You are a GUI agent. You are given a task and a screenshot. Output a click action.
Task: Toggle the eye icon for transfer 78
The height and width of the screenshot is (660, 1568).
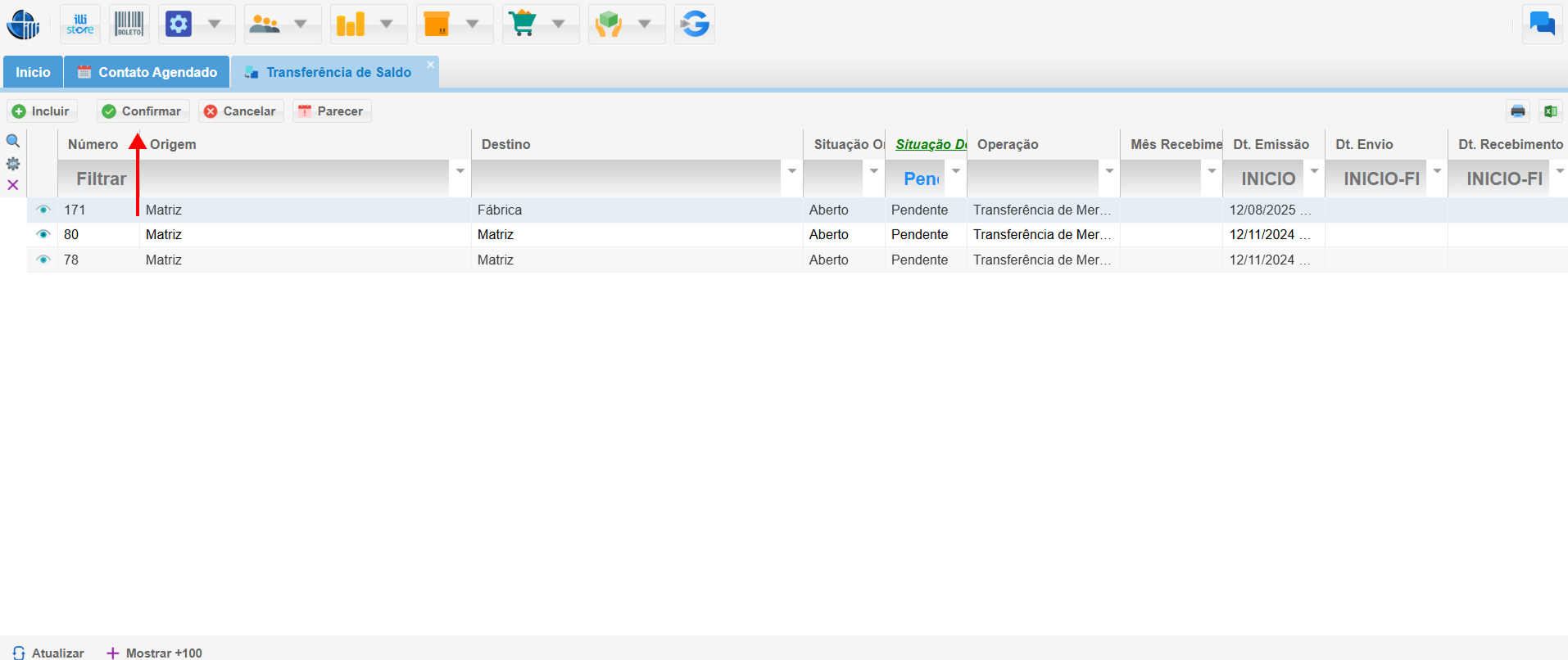click(x=43, y=260)
